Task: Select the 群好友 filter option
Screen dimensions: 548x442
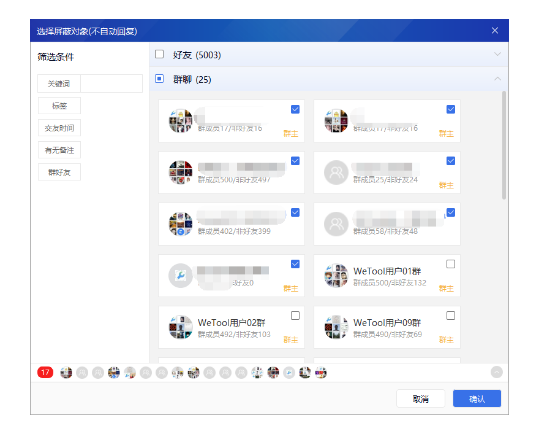Action: pos(59,172)
